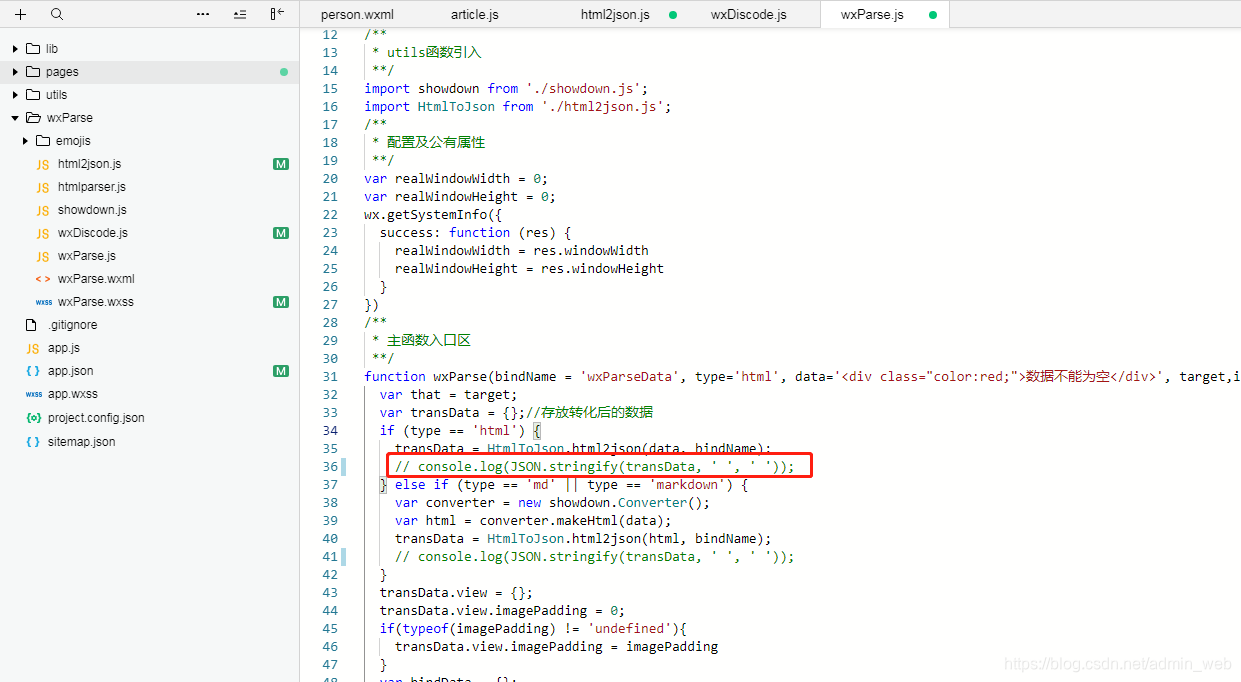Open html2json.js in file tree

(89, 164)
